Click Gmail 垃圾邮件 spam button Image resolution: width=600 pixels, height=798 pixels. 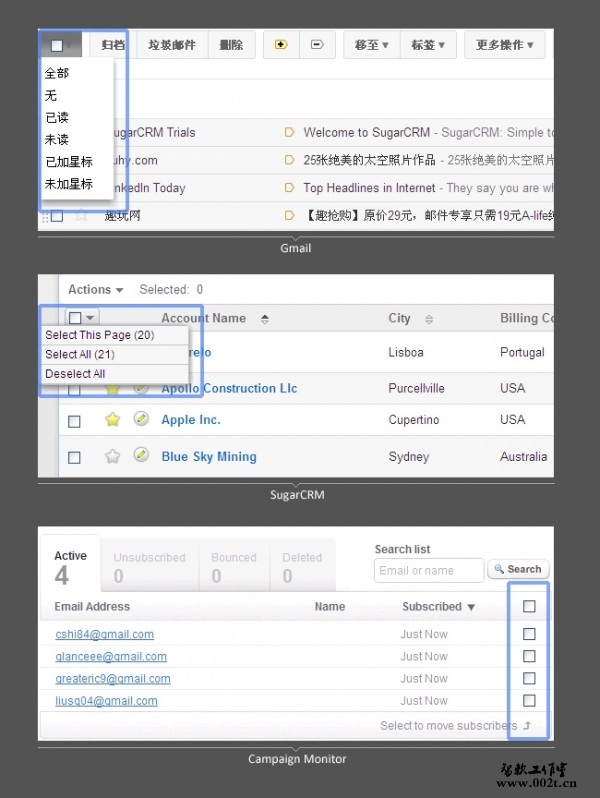(172, 45)
